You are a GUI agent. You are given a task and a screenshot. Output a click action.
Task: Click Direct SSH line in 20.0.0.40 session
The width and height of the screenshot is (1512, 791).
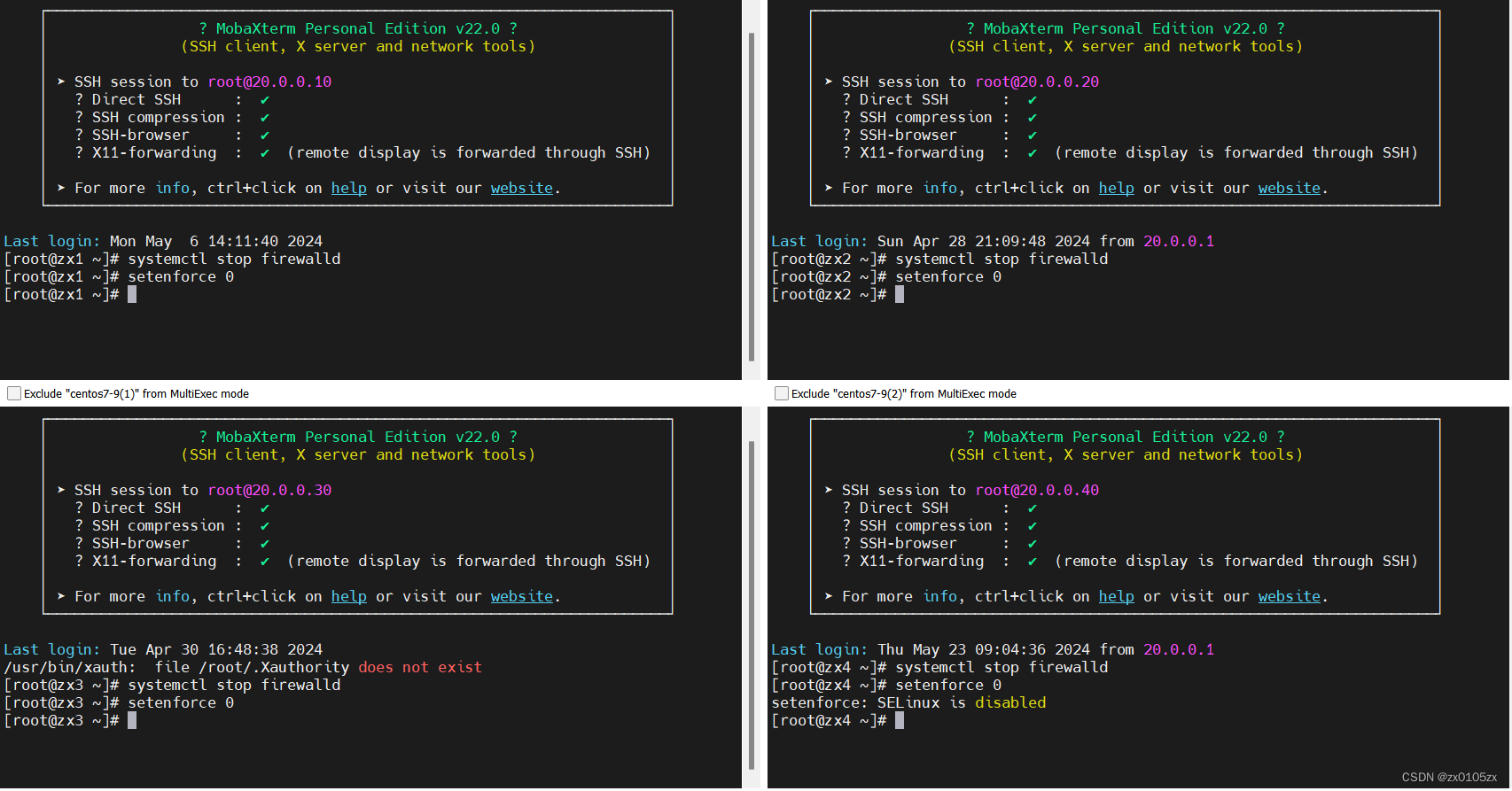pyautogui.click(x=939, y=508)
